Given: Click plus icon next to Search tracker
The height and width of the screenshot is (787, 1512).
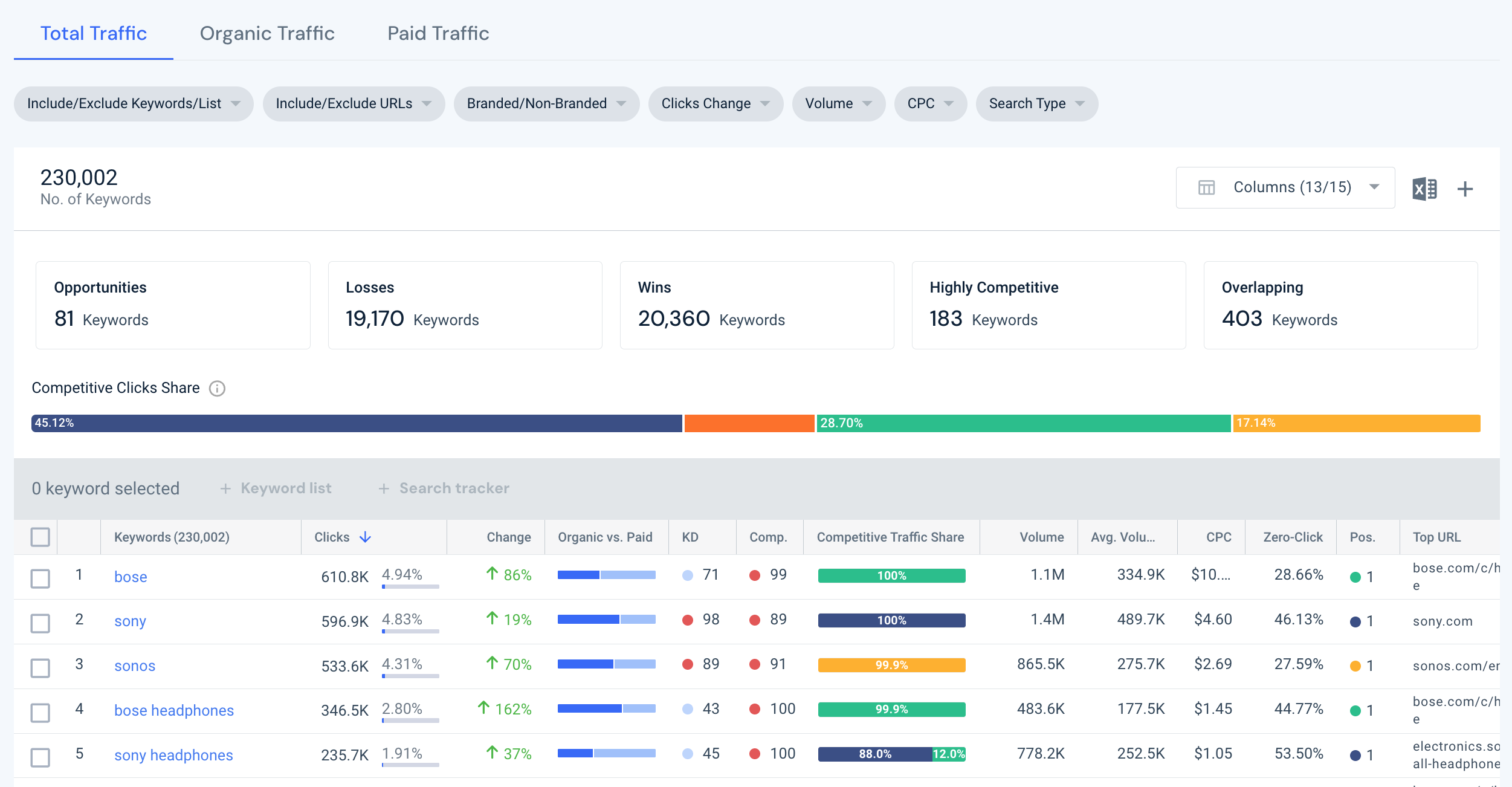Looking at the screenshot, I should click(384, 488).
